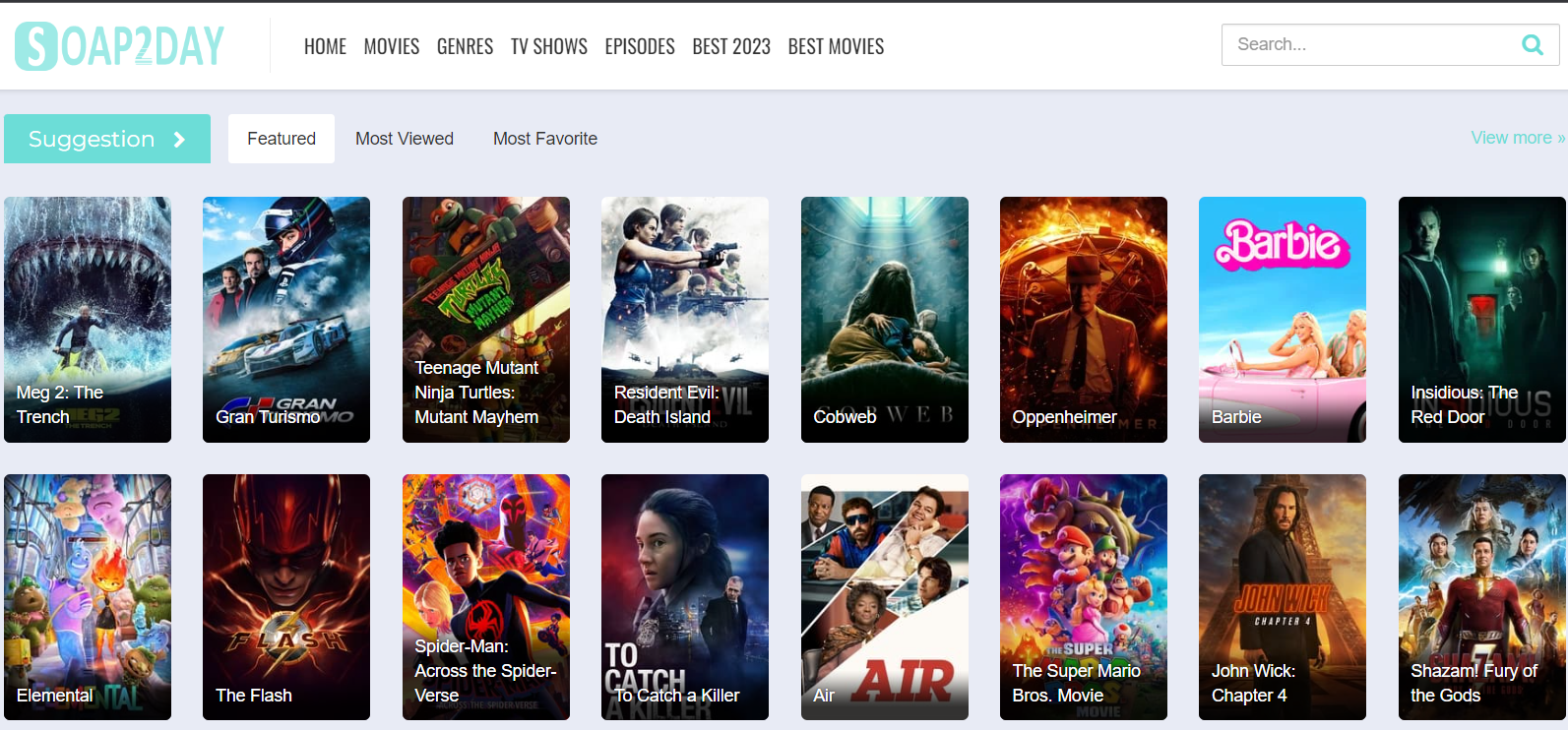Open the Elemental movie poster
1568x730 pixels.
coord(88,597)
